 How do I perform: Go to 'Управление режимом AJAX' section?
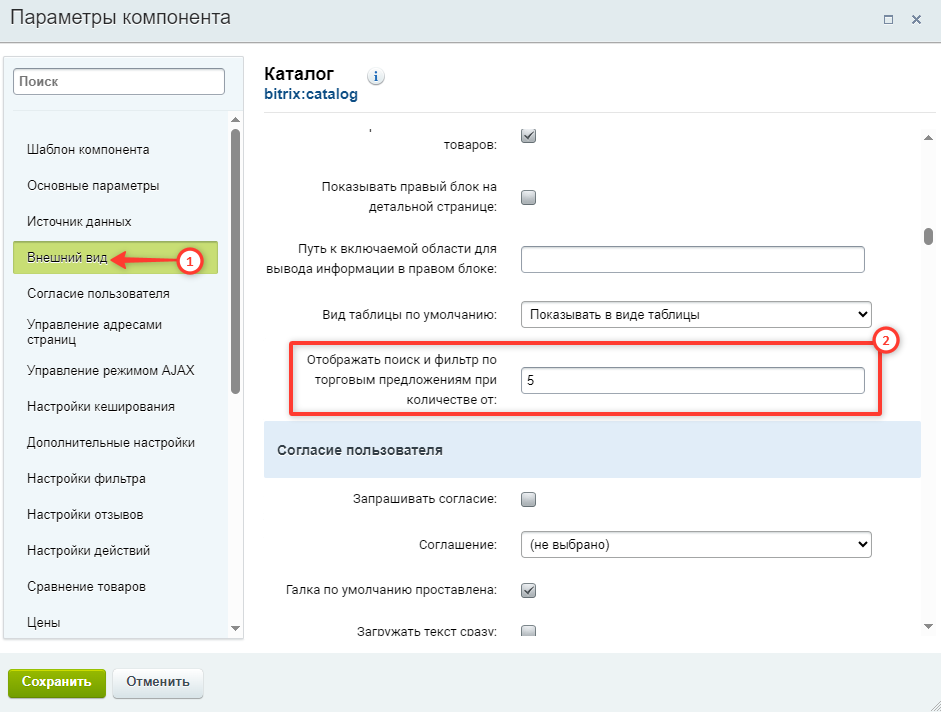tap(110, 370)
